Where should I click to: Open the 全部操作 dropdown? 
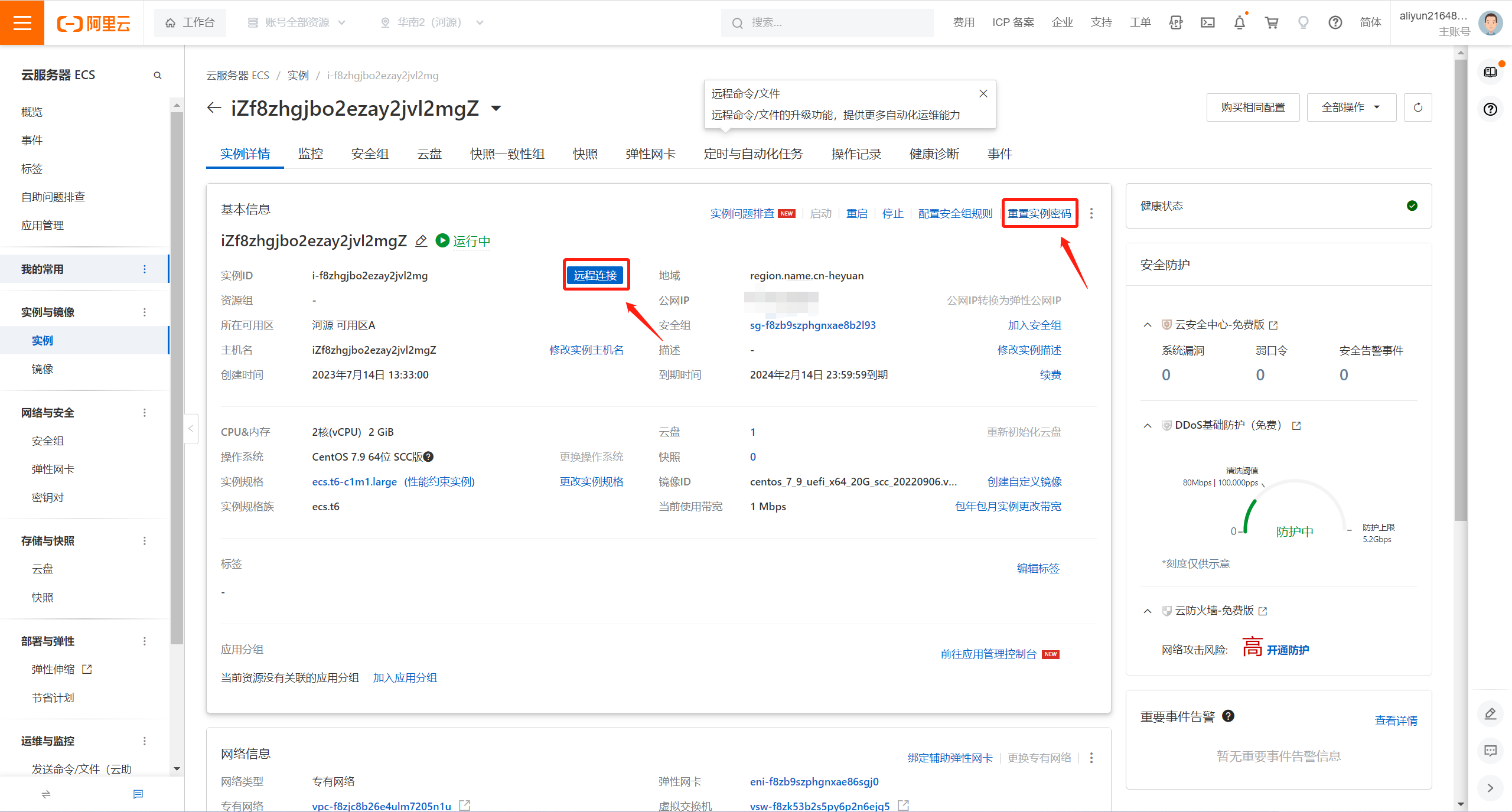[x=1351, y=107]
